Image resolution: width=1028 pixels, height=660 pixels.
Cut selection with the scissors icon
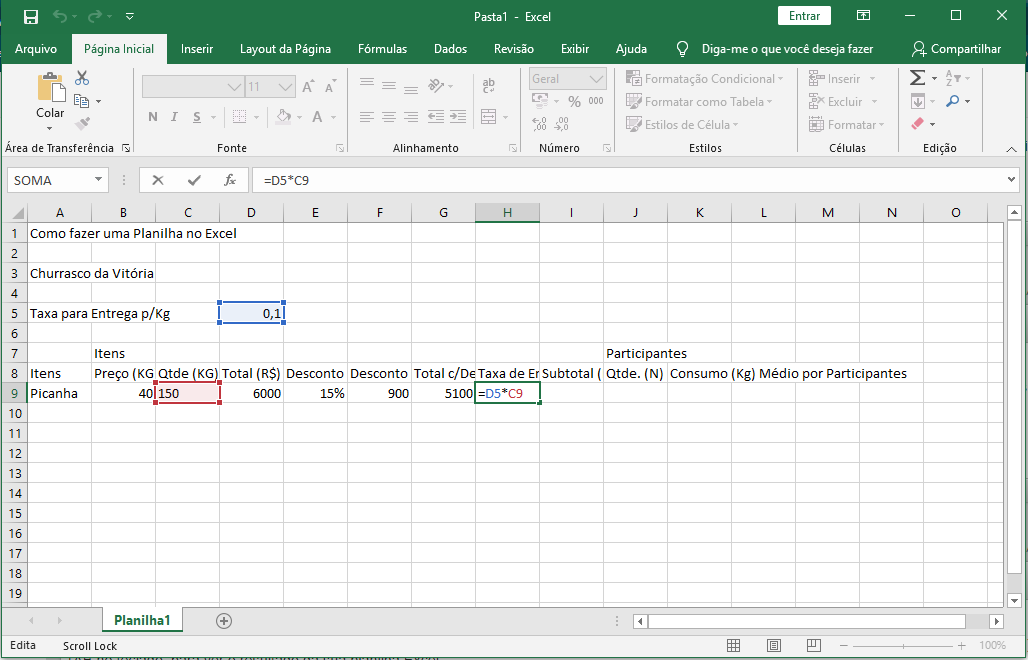click(82, 78)
